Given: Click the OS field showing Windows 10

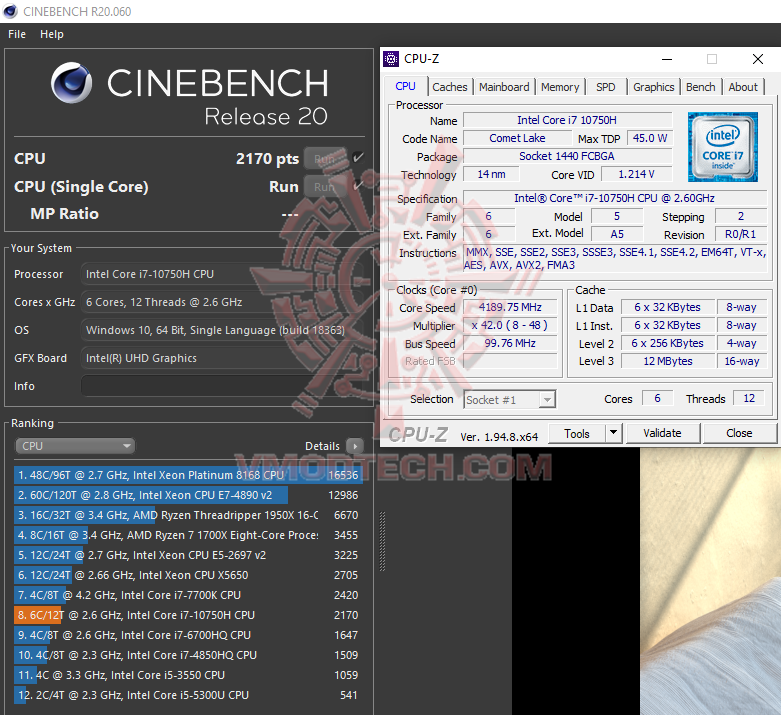Looking at the screenshot, I should (222, 330).
